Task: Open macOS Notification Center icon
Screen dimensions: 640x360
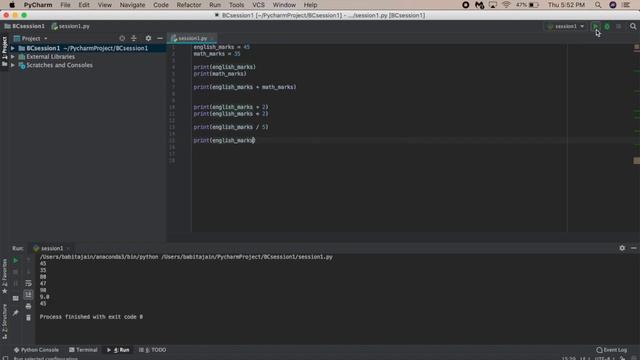Action: click(627, 5)
